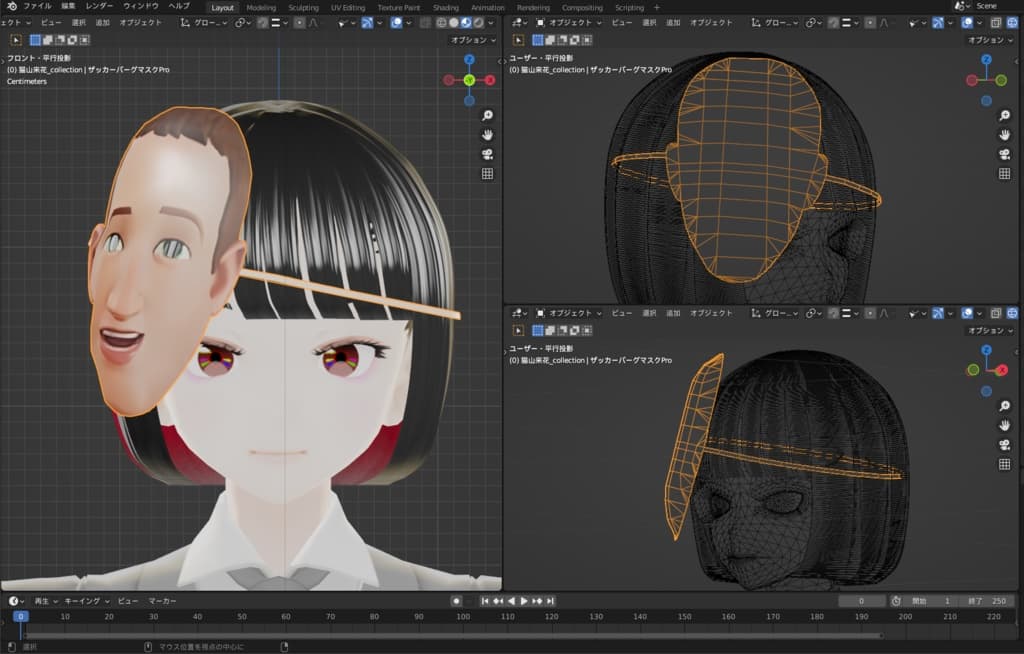Expand the 再生 playback dropdown in timeline
This screenshot has width=1024, height=654.
click(45, 601)
